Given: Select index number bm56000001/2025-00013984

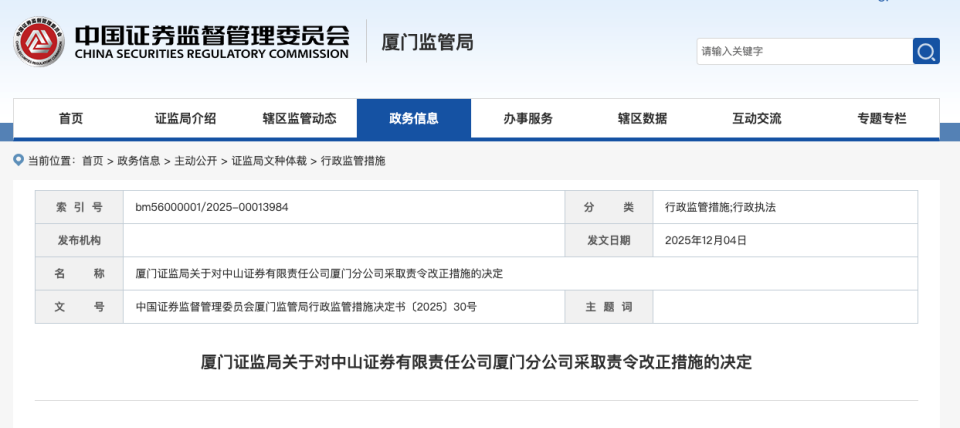Looking at the screenshot, I should pyautogui.click(x=212, y=208).
